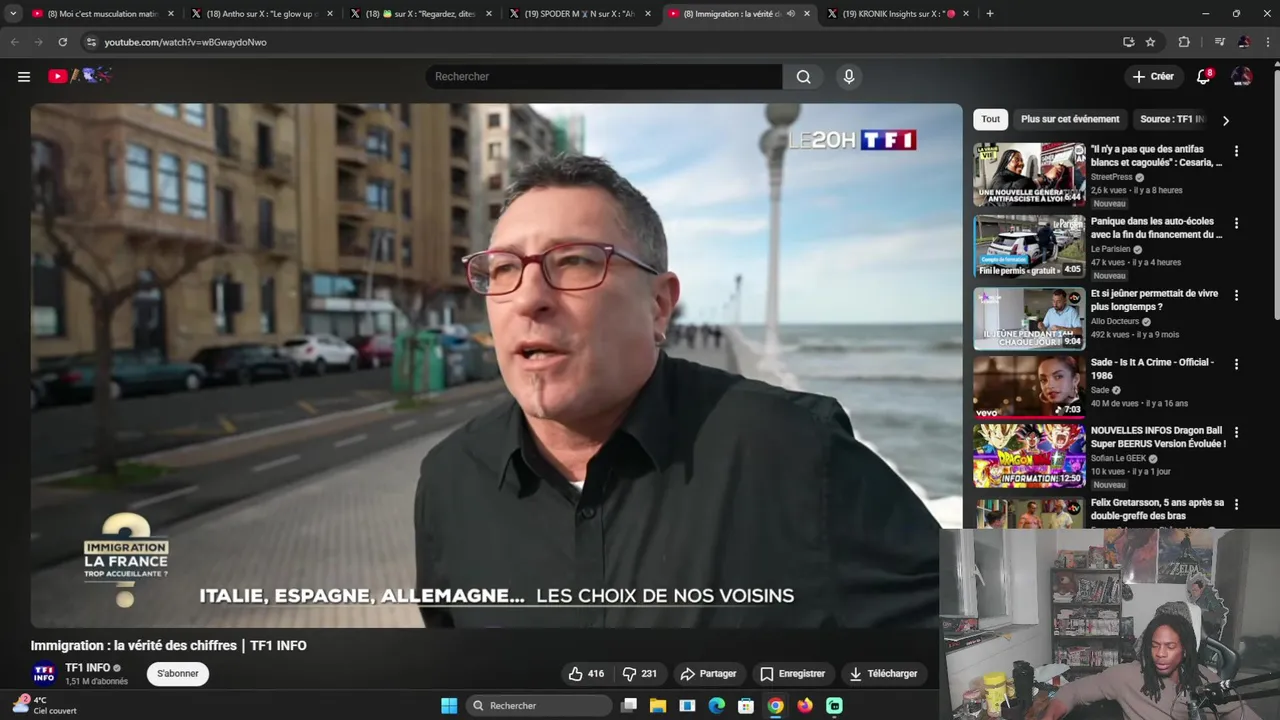Open the StreetPress antifas video thumbnail

tap(1029, 174)
